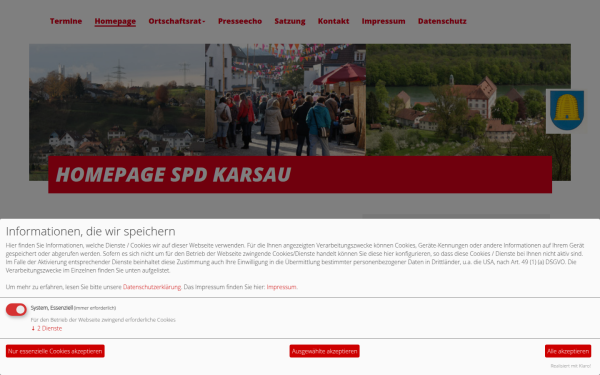This screenshot has width=600, height=375.
Task: Click the street festival crowd photo
Action: point(285,99)
